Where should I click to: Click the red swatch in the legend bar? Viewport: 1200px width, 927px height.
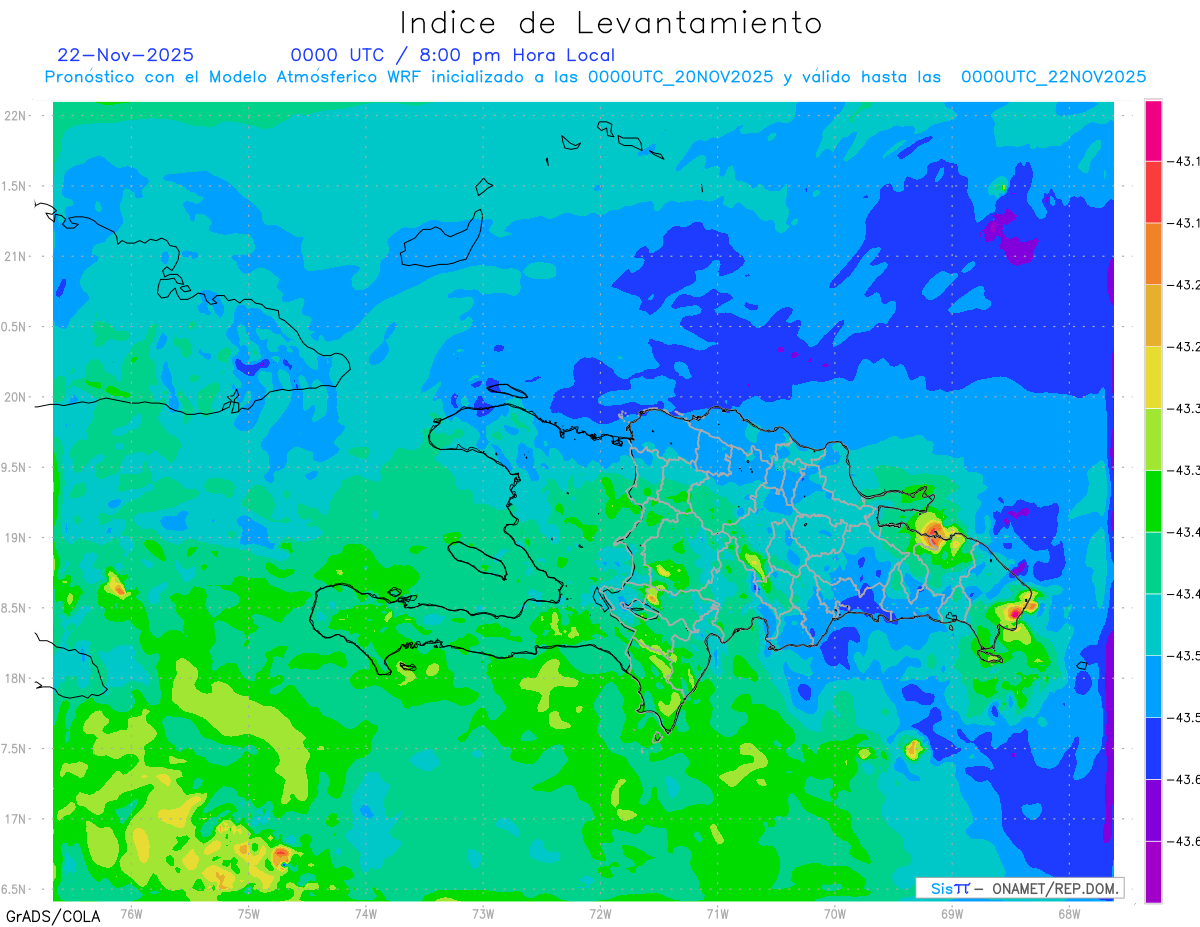[1153, 192]
